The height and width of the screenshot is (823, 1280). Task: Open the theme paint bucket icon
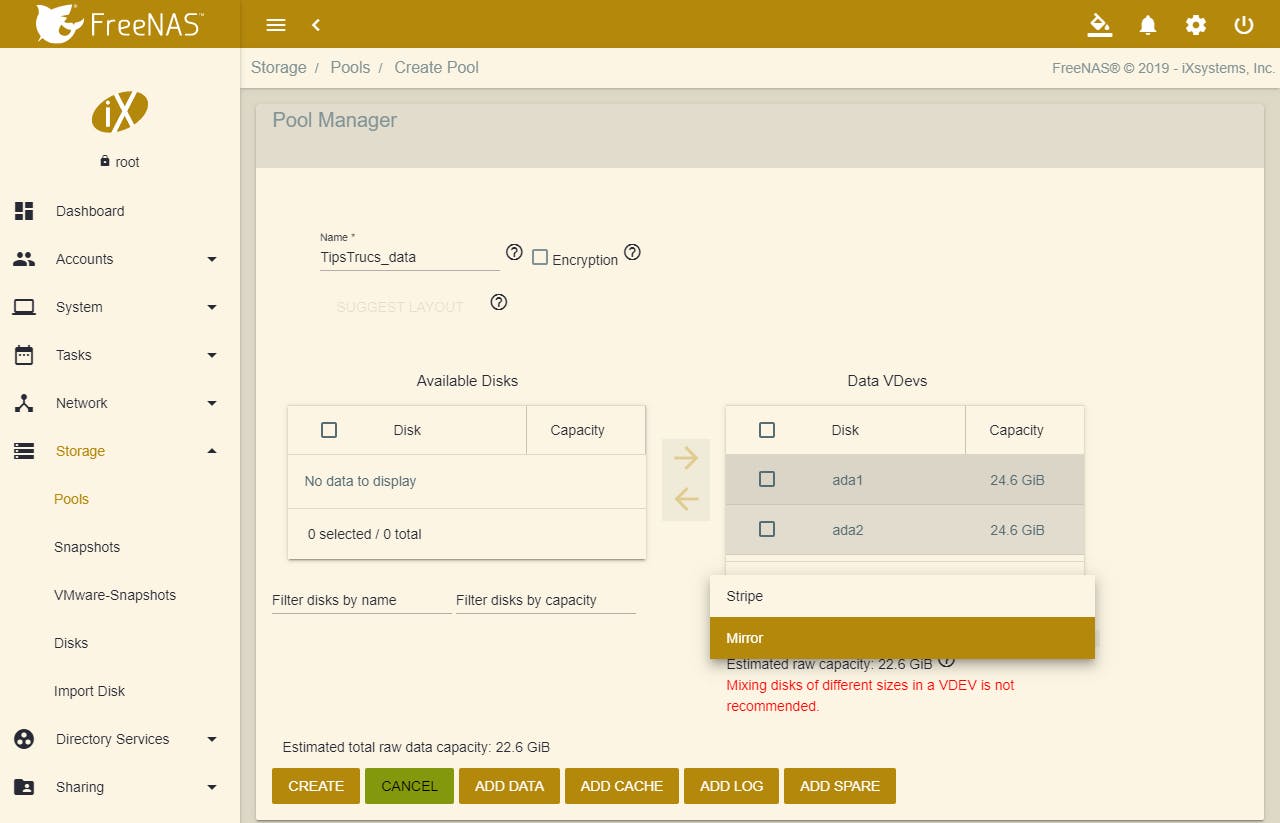1100,25
